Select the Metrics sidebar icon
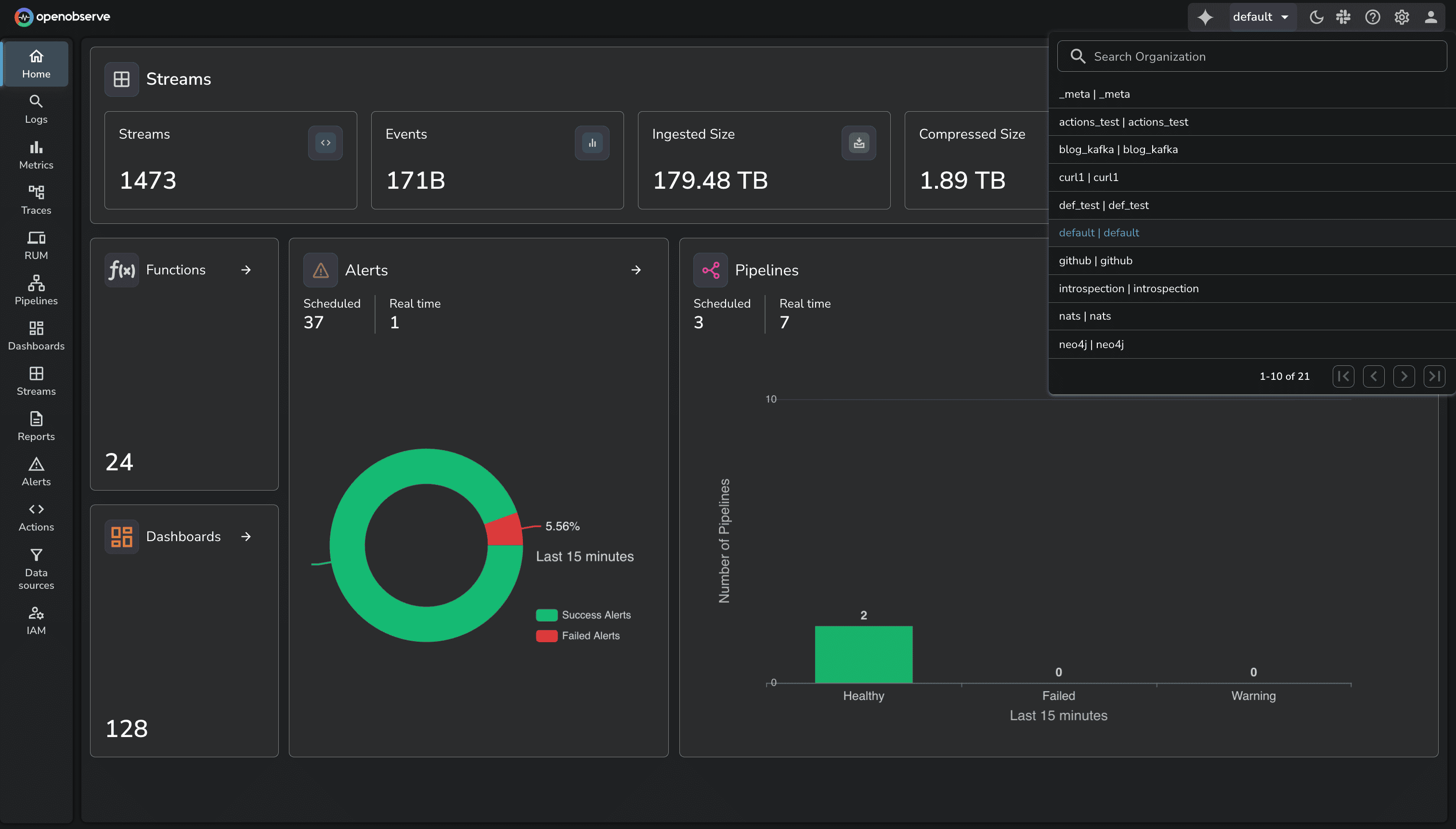The image size is (1456, 829). click(35, 154)
